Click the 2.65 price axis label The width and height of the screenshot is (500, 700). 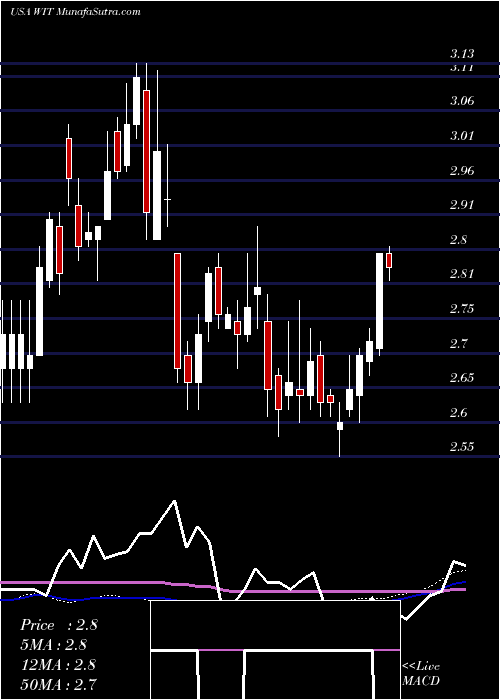462,378
